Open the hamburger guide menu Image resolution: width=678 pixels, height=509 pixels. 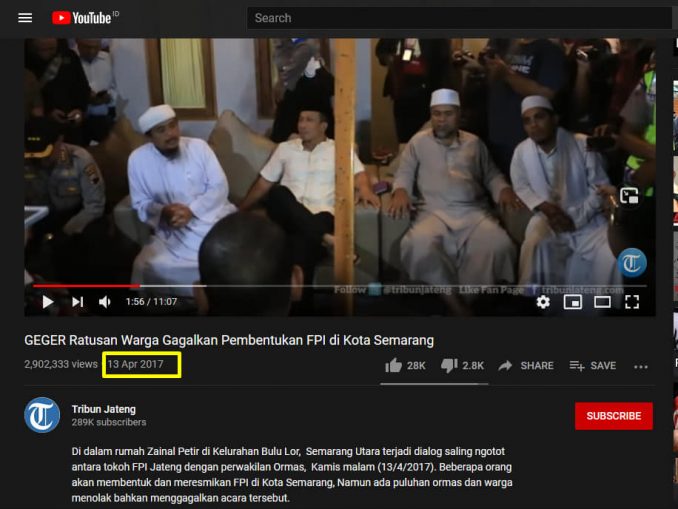click(25, 18)
